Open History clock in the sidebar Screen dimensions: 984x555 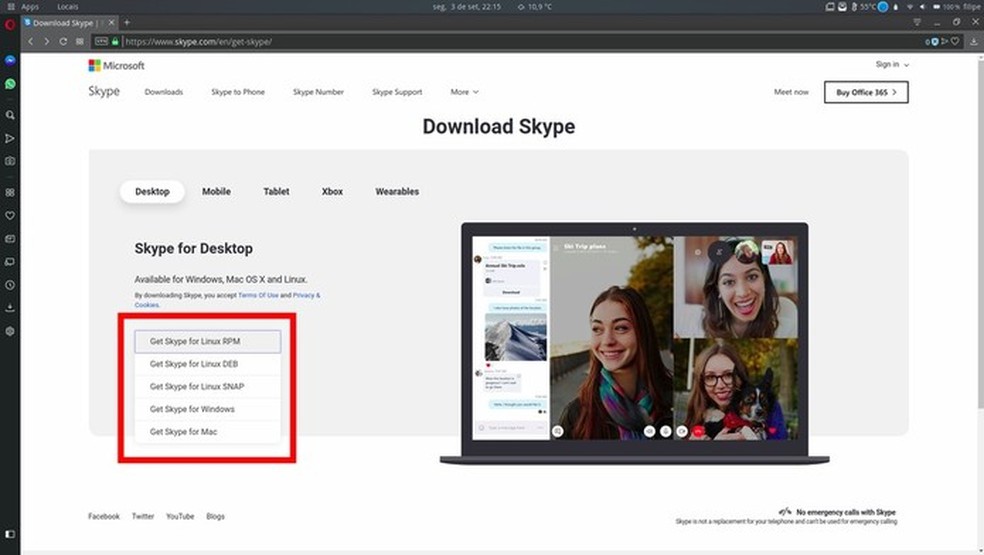pyautogui.click(x=10, y=285)
